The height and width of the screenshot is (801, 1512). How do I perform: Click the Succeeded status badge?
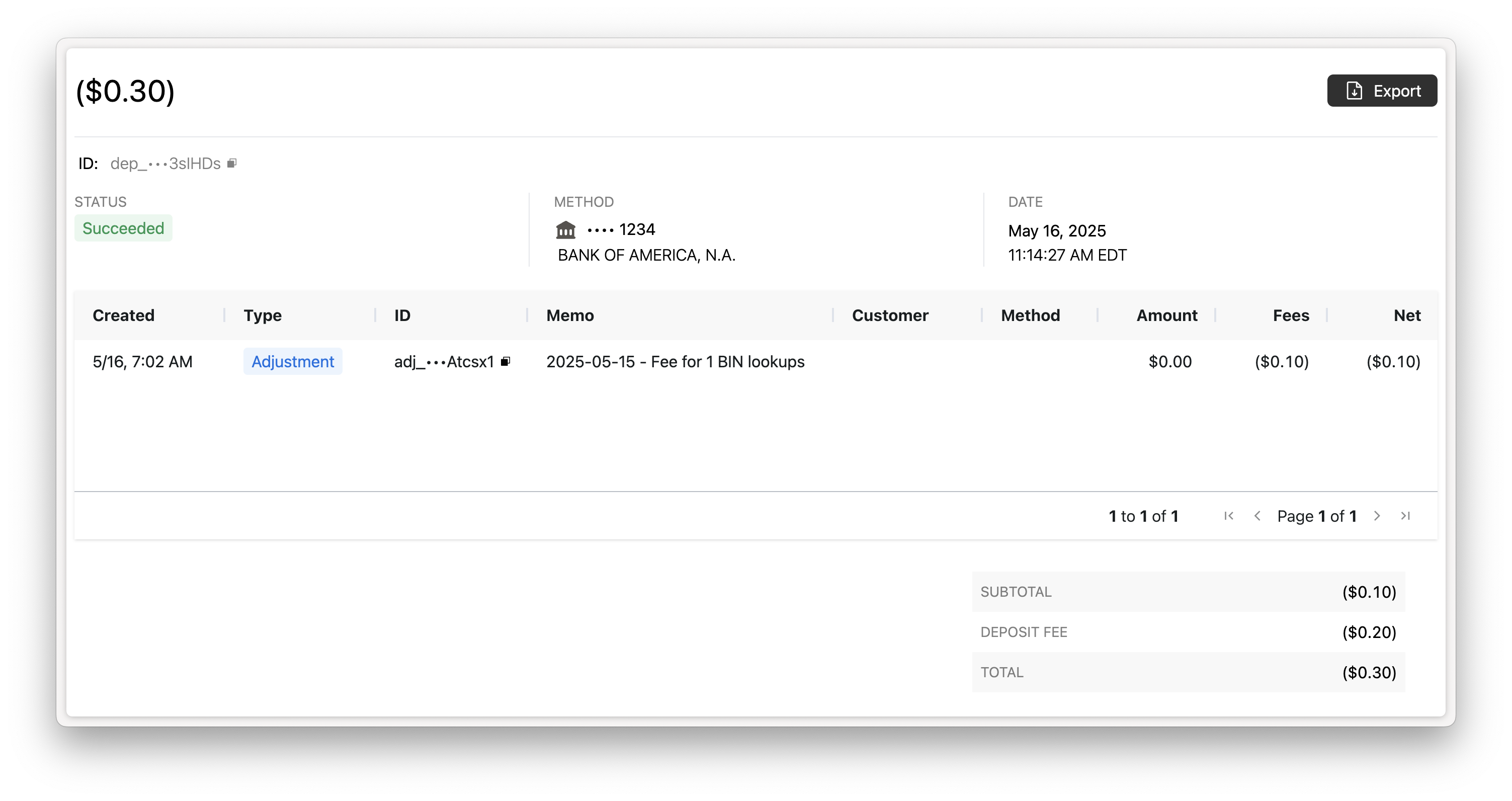[123, 228]
